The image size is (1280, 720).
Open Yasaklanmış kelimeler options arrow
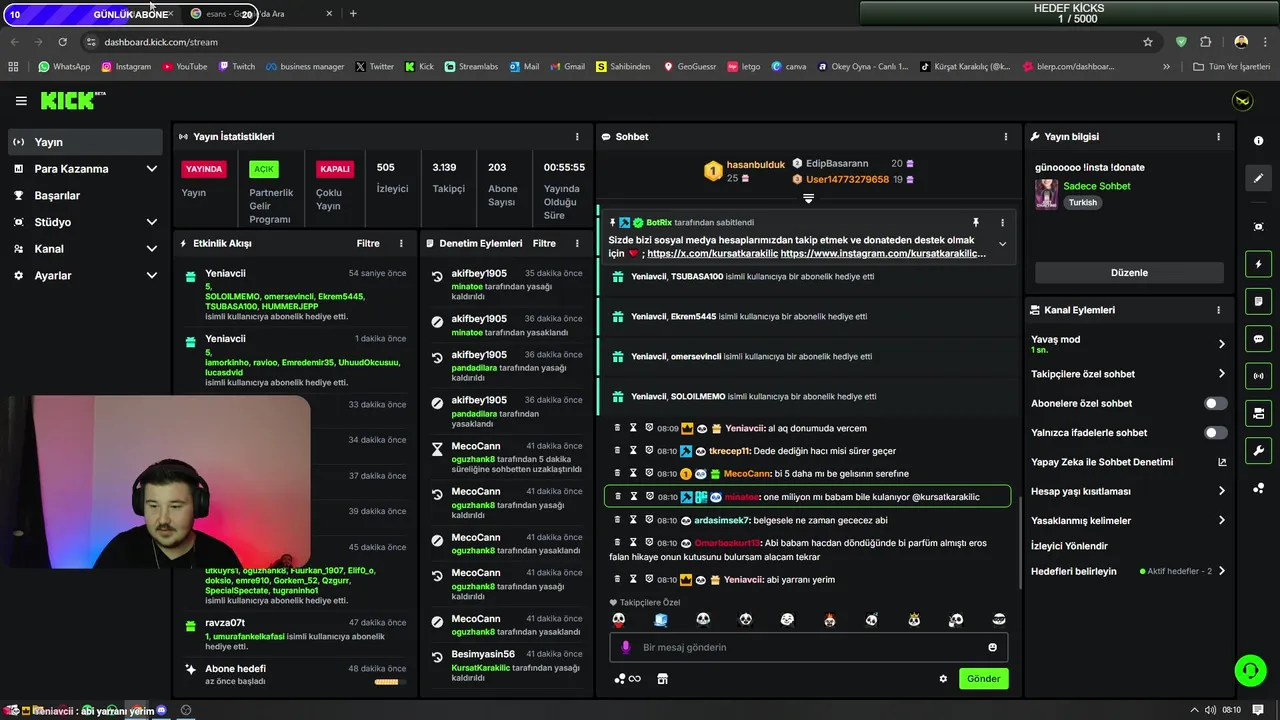tap(1221, 520)
